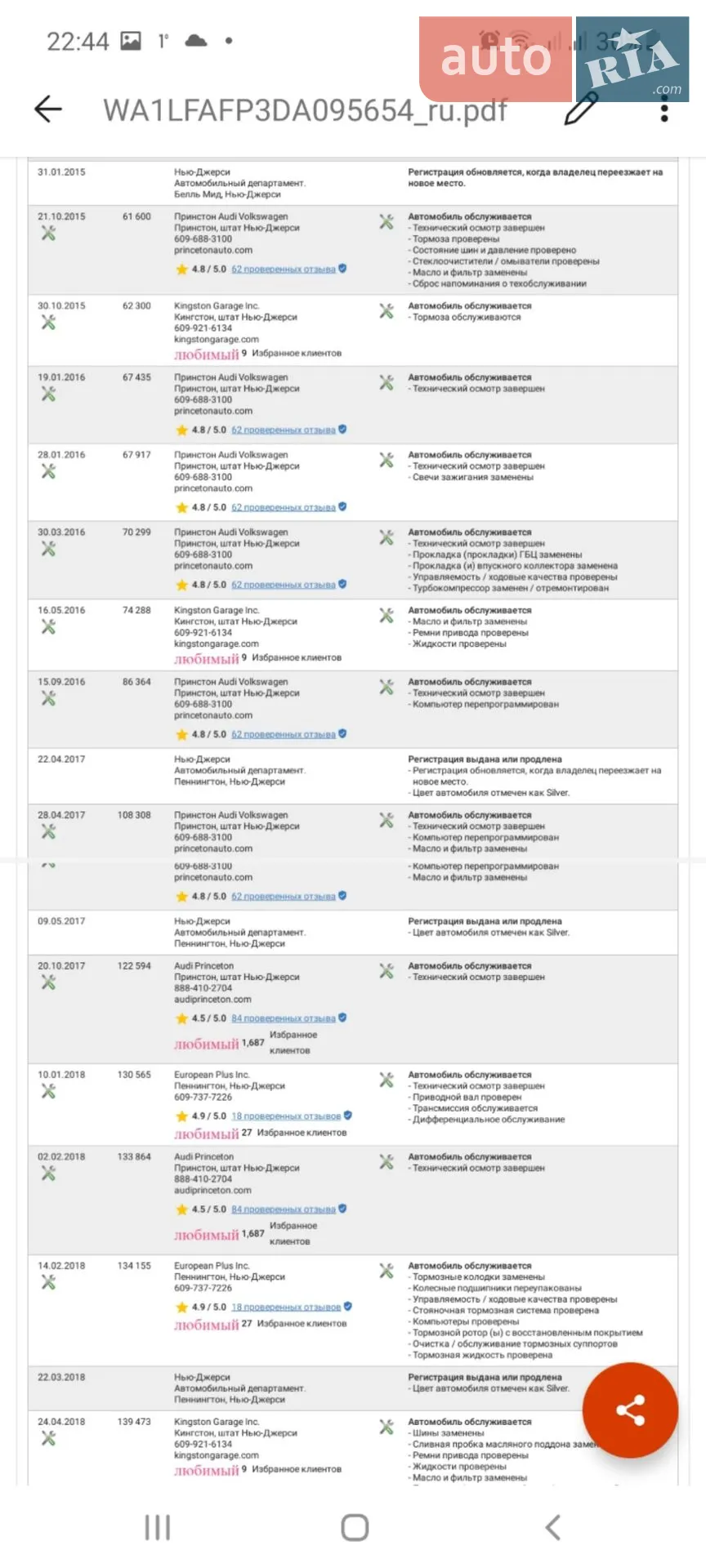This screenshot has width=706, height=1568.
Task: Open the three-dot overflow menu
Action: point(664,108)
